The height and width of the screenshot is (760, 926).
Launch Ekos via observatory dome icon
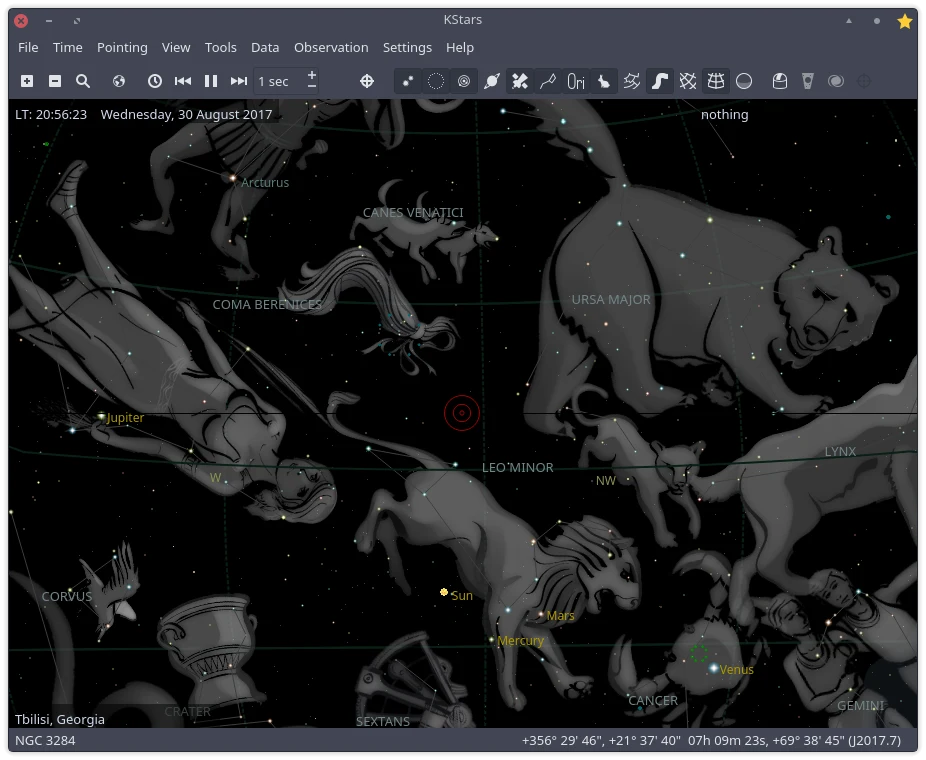pos(780,81)
